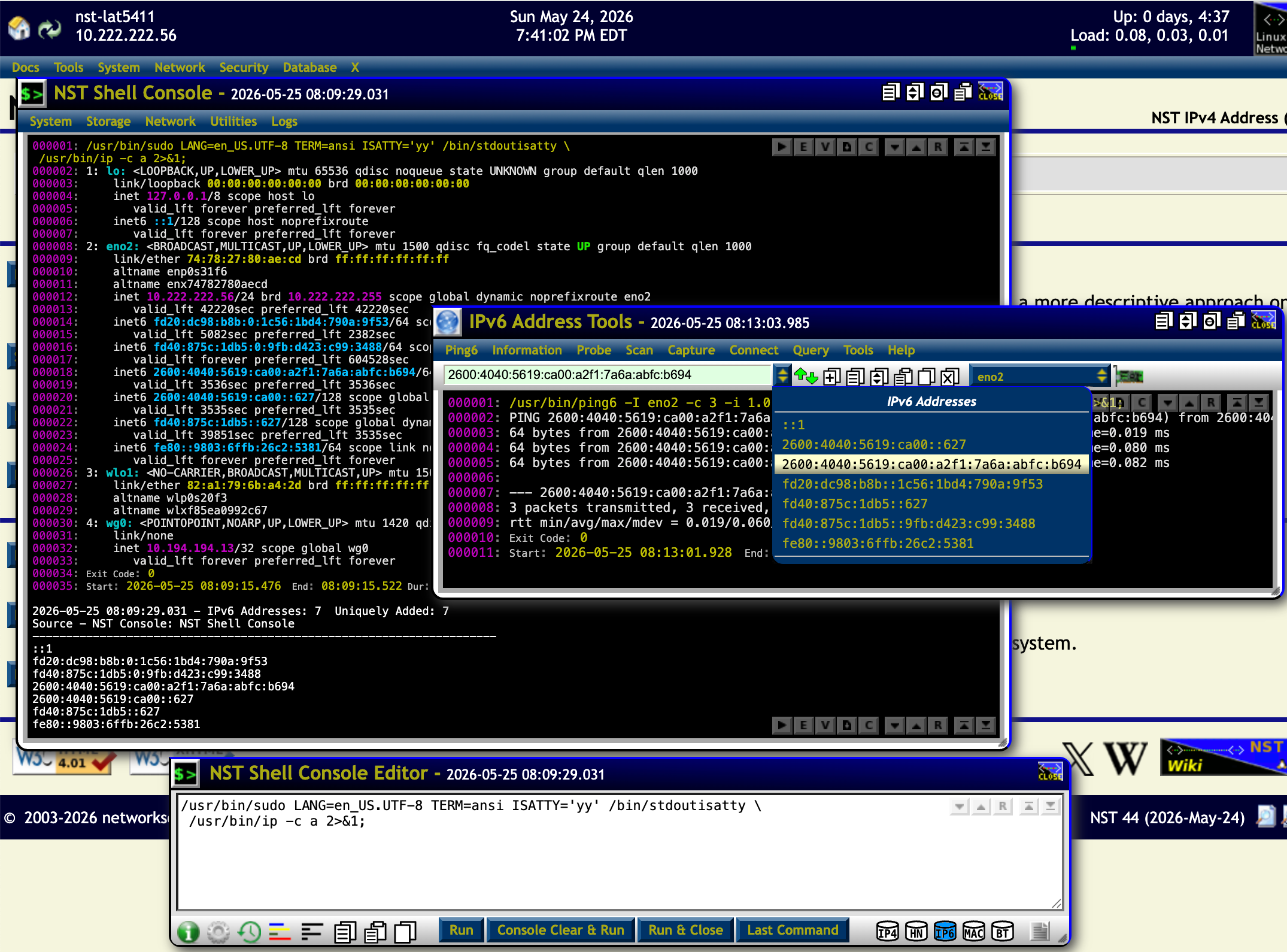Open the eno2 interface dropdown
Screen dimensions: 1287x952
pyautogui.click(x=1040, y=376)
